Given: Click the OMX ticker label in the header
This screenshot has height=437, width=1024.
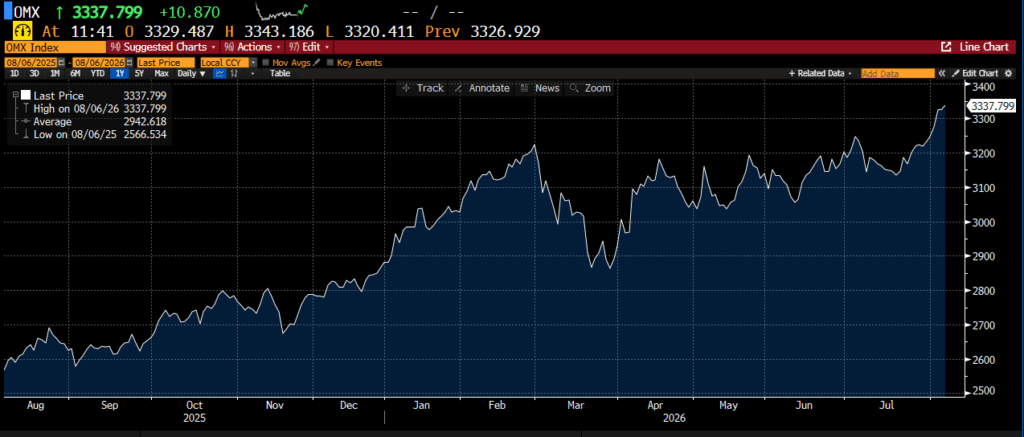Looking at the screenshot, I should [x=27, y=12].
